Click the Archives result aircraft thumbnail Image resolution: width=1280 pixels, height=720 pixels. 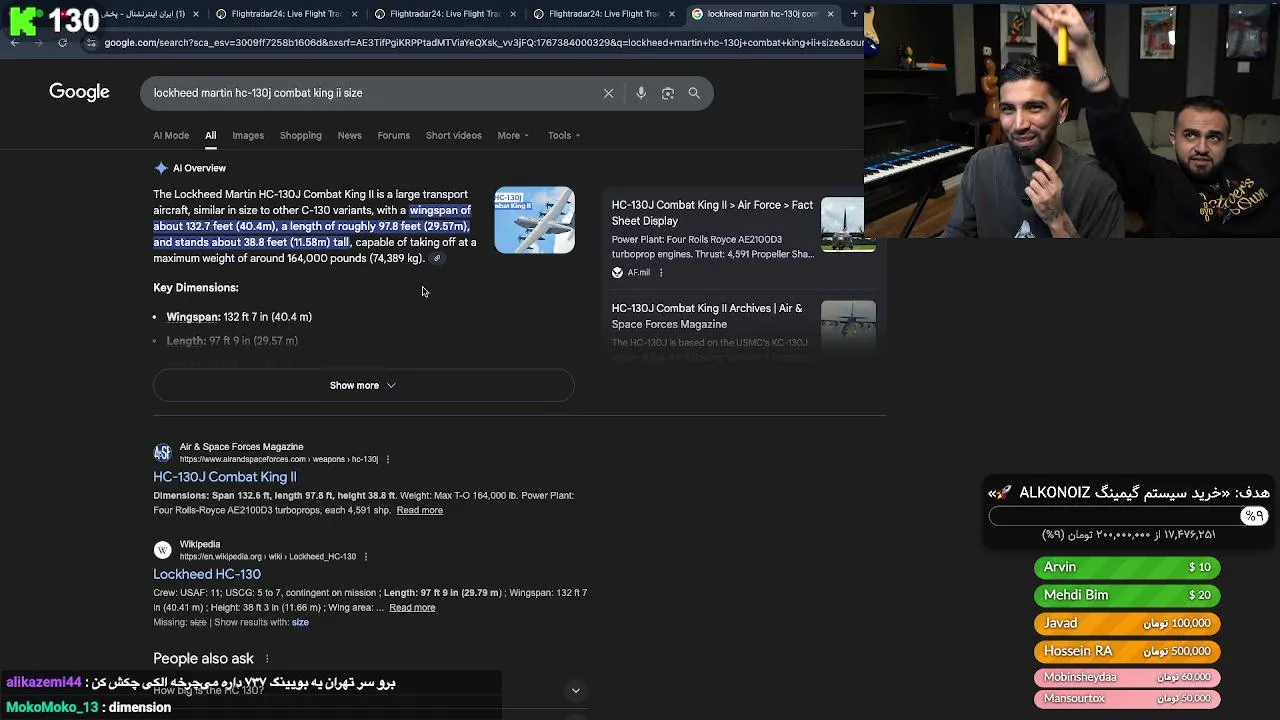[848, 328]
